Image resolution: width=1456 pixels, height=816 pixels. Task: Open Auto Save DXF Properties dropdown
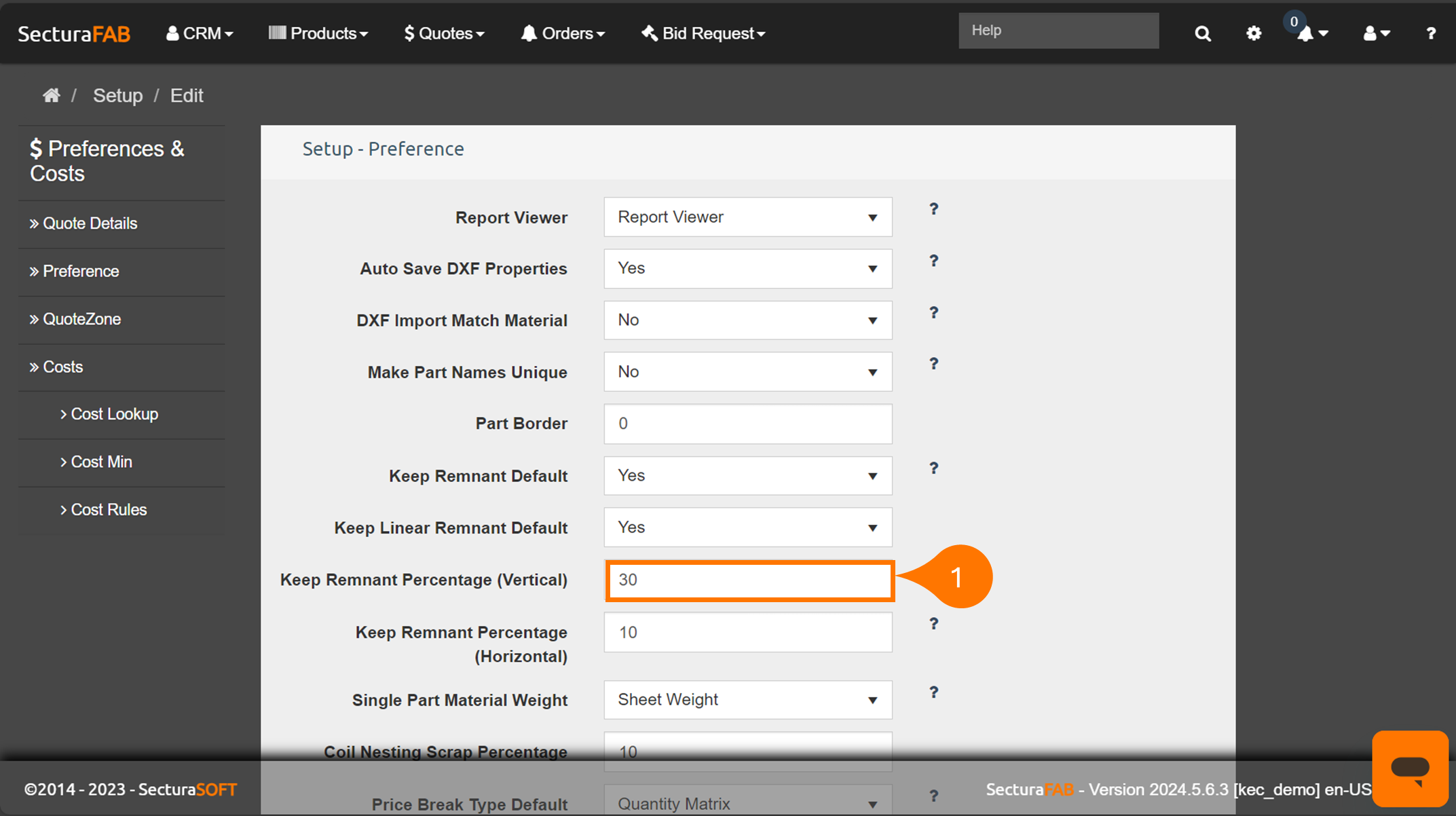tap(747, 269)
